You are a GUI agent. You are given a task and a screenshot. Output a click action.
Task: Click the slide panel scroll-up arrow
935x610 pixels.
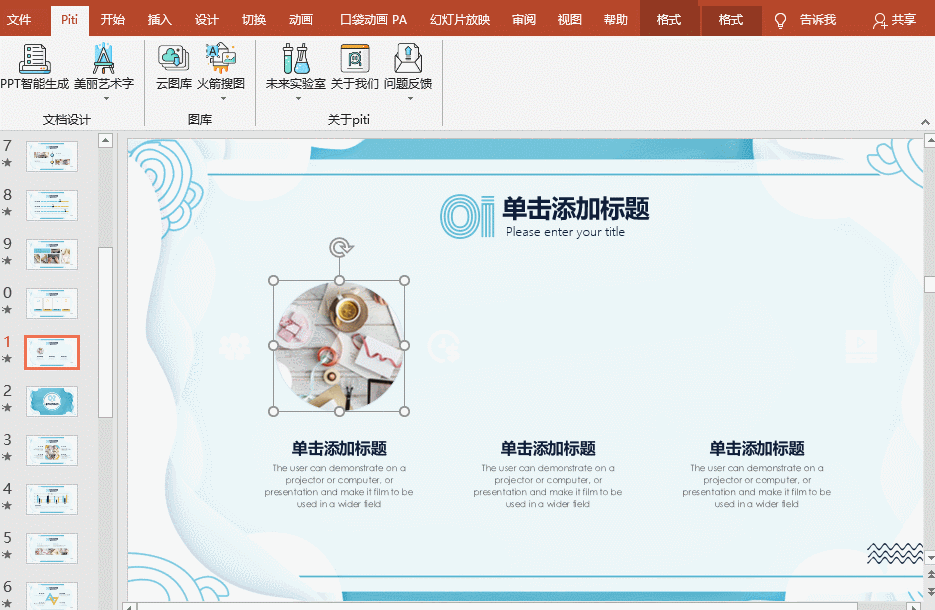(105, 140)
